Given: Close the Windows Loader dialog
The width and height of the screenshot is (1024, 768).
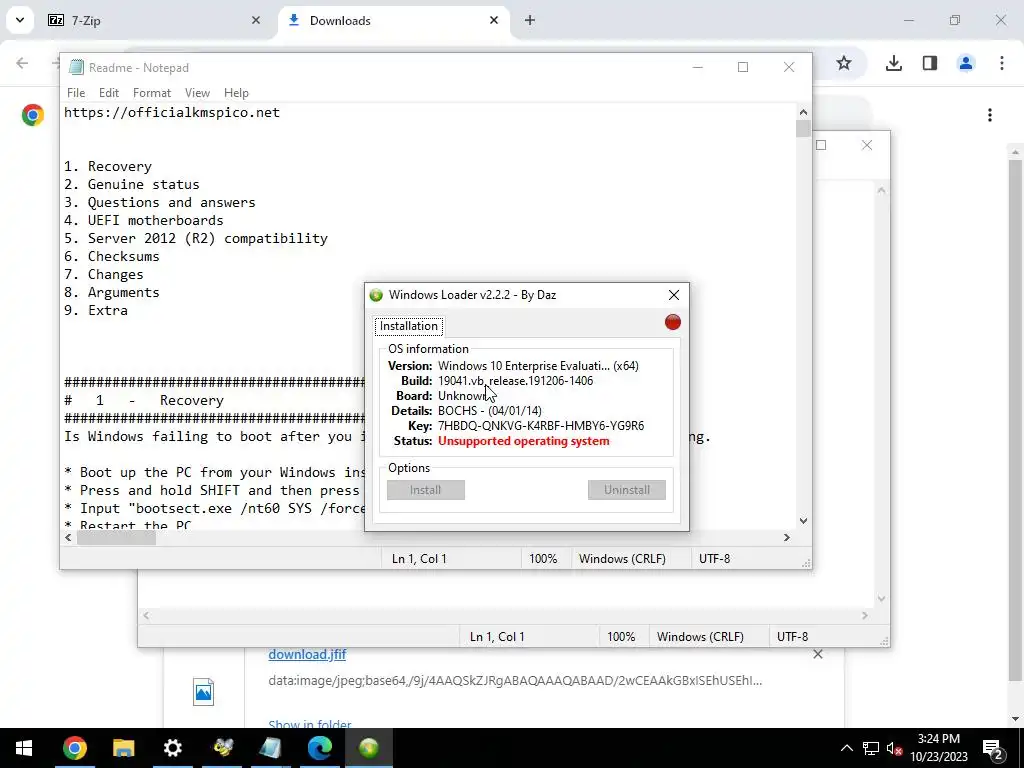Looking at the screenshot, I should pos(673,295).
